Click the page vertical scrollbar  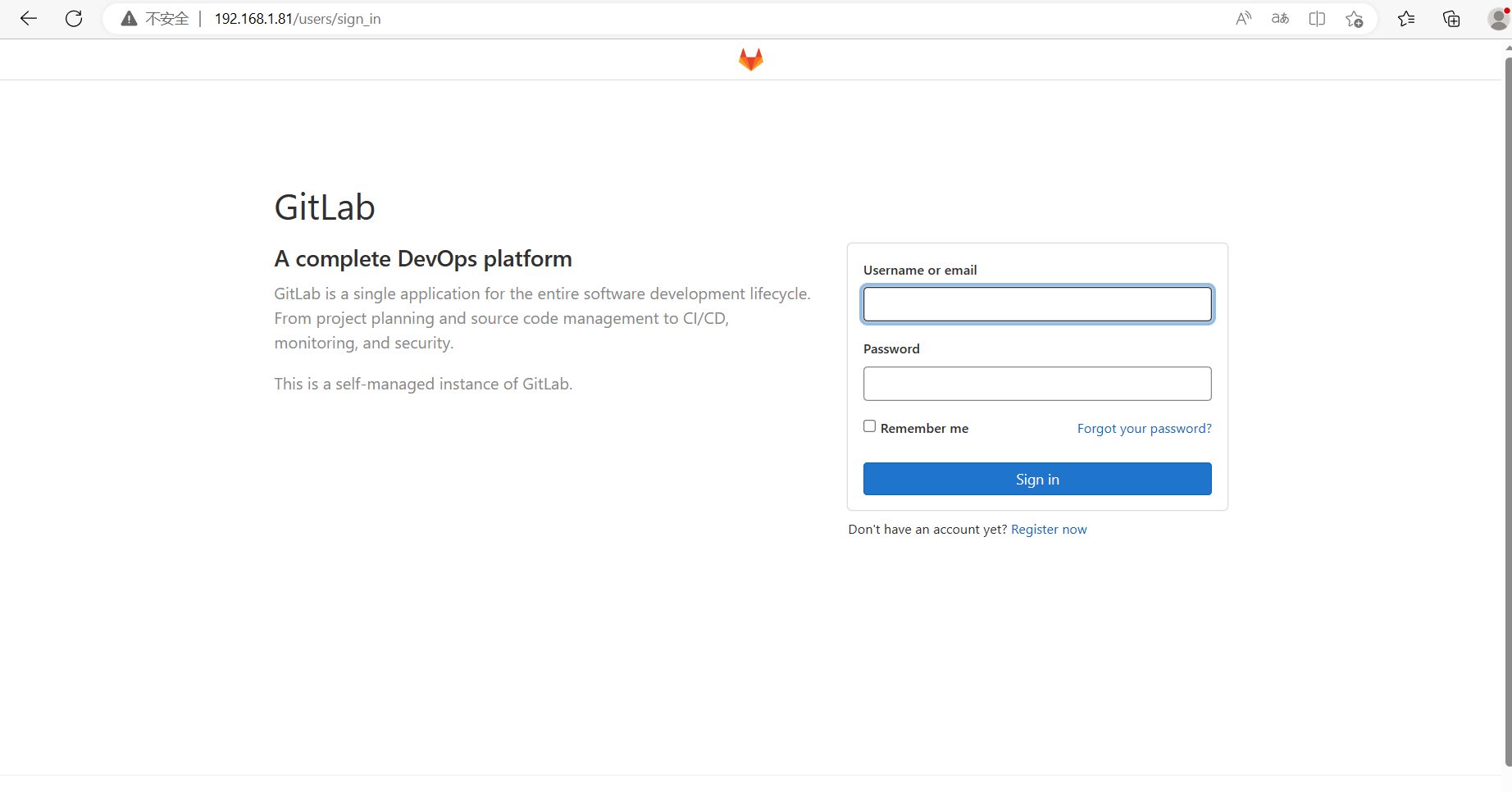click(1507, 410)
